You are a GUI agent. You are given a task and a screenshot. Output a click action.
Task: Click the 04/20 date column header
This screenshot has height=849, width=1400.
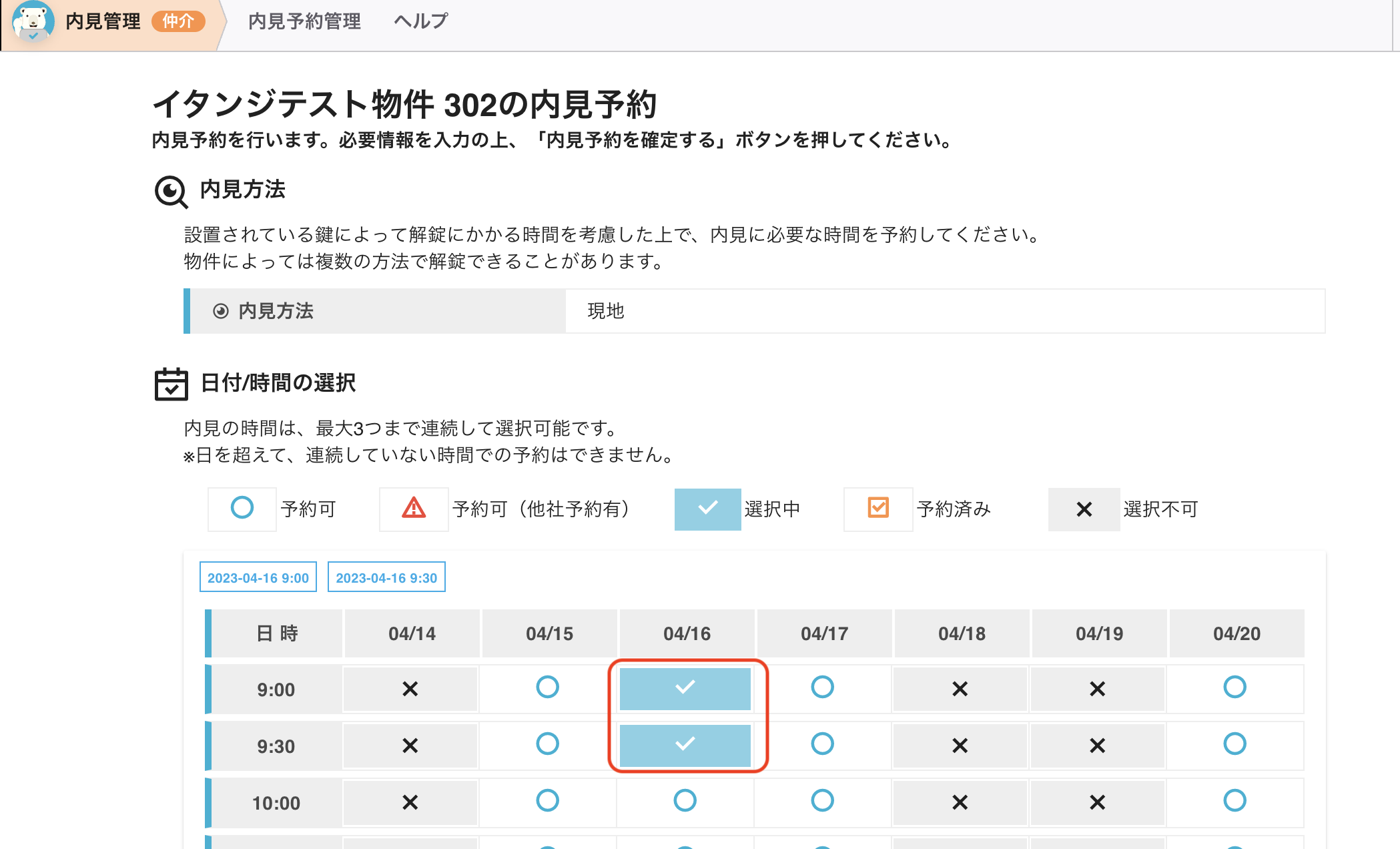point(1237,633)
